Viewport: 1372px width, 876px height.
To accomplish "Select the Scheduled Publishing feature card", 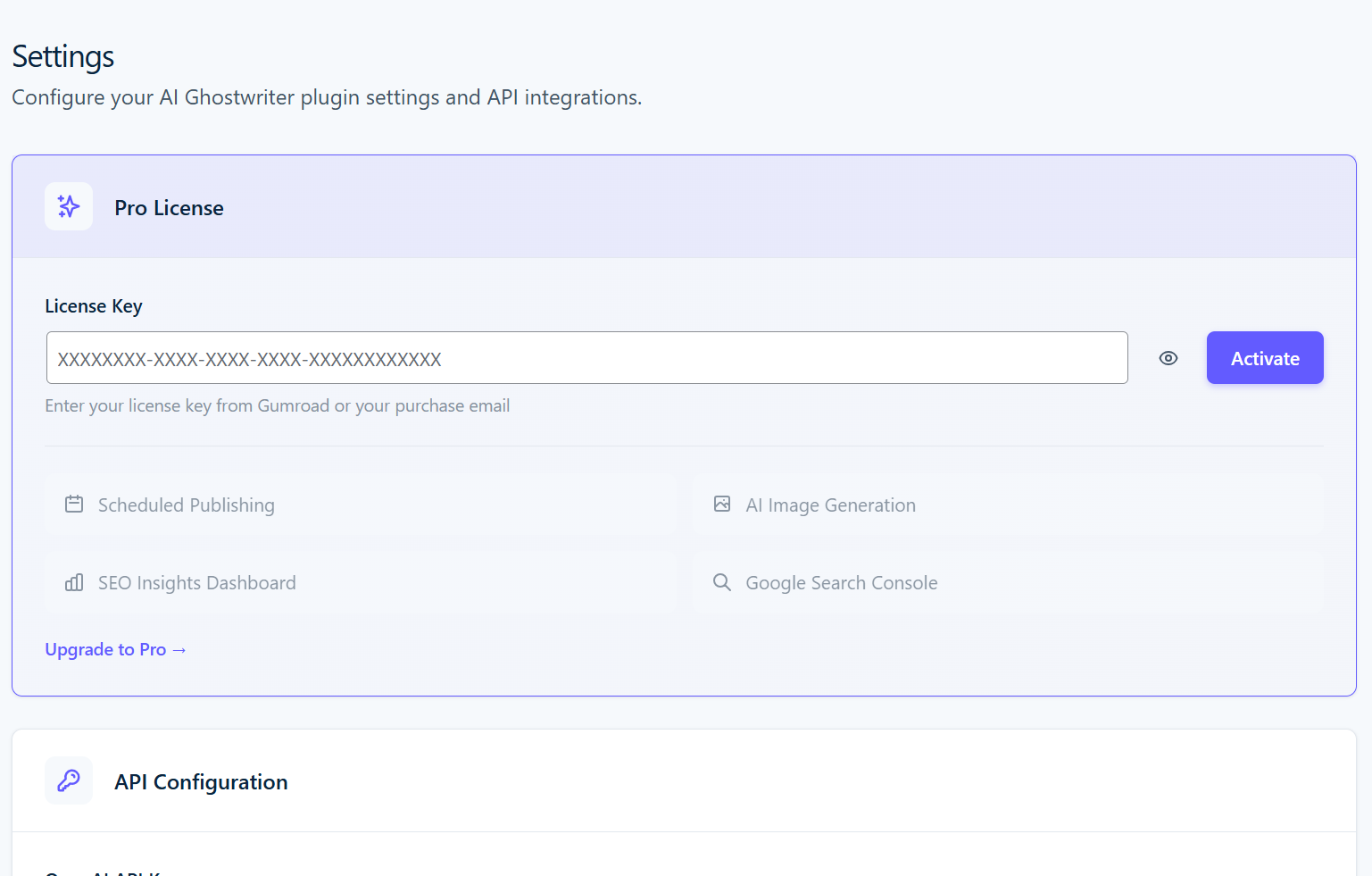I will pos(361,505).
